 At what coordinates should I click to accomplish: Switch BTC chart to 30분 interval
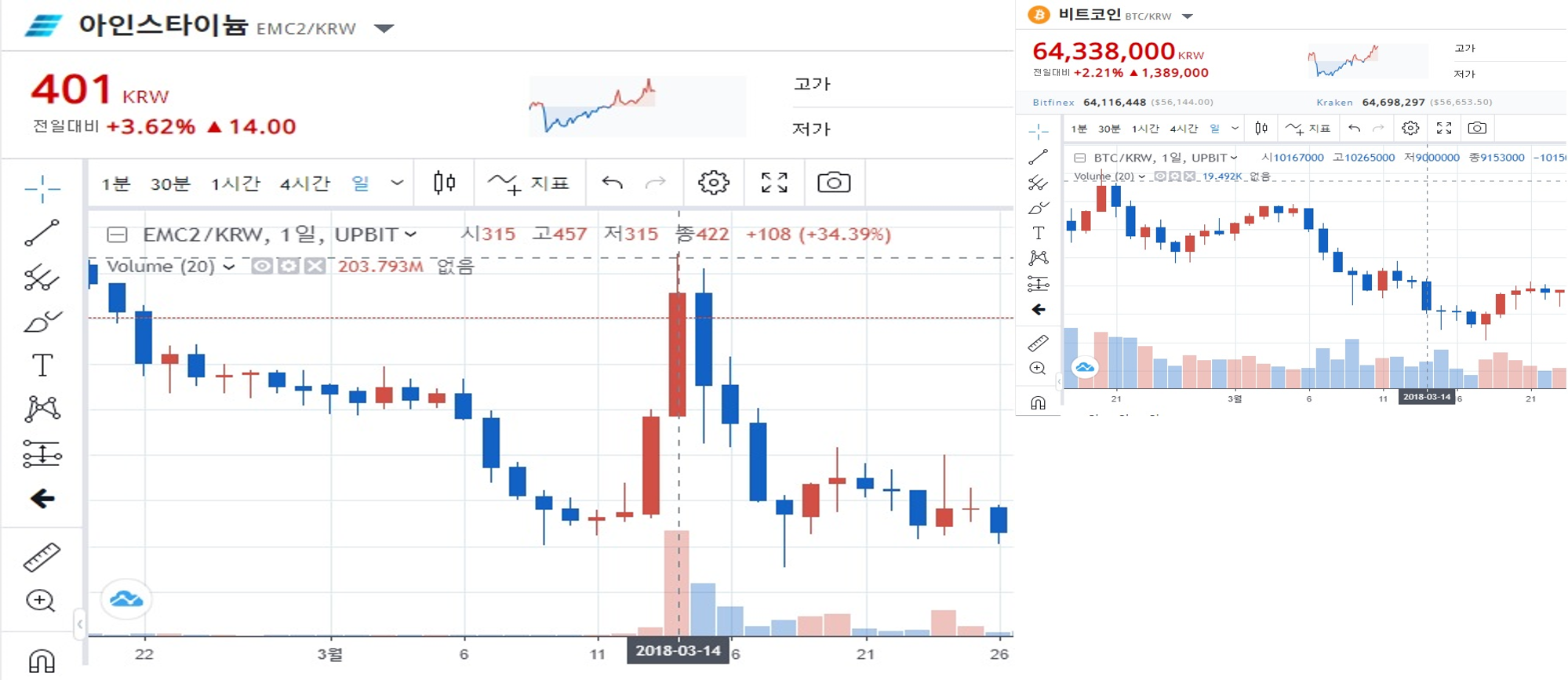point(1109,129)
